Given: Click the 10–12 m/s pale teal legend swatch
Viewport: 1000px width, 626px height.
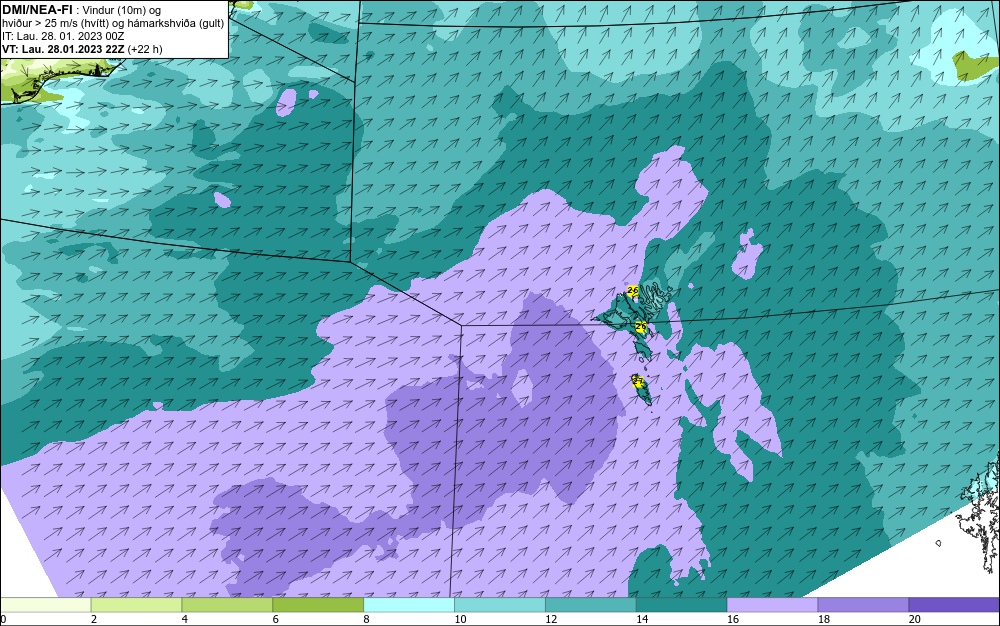Looking at the screenshot, I should tap(500, 605).
